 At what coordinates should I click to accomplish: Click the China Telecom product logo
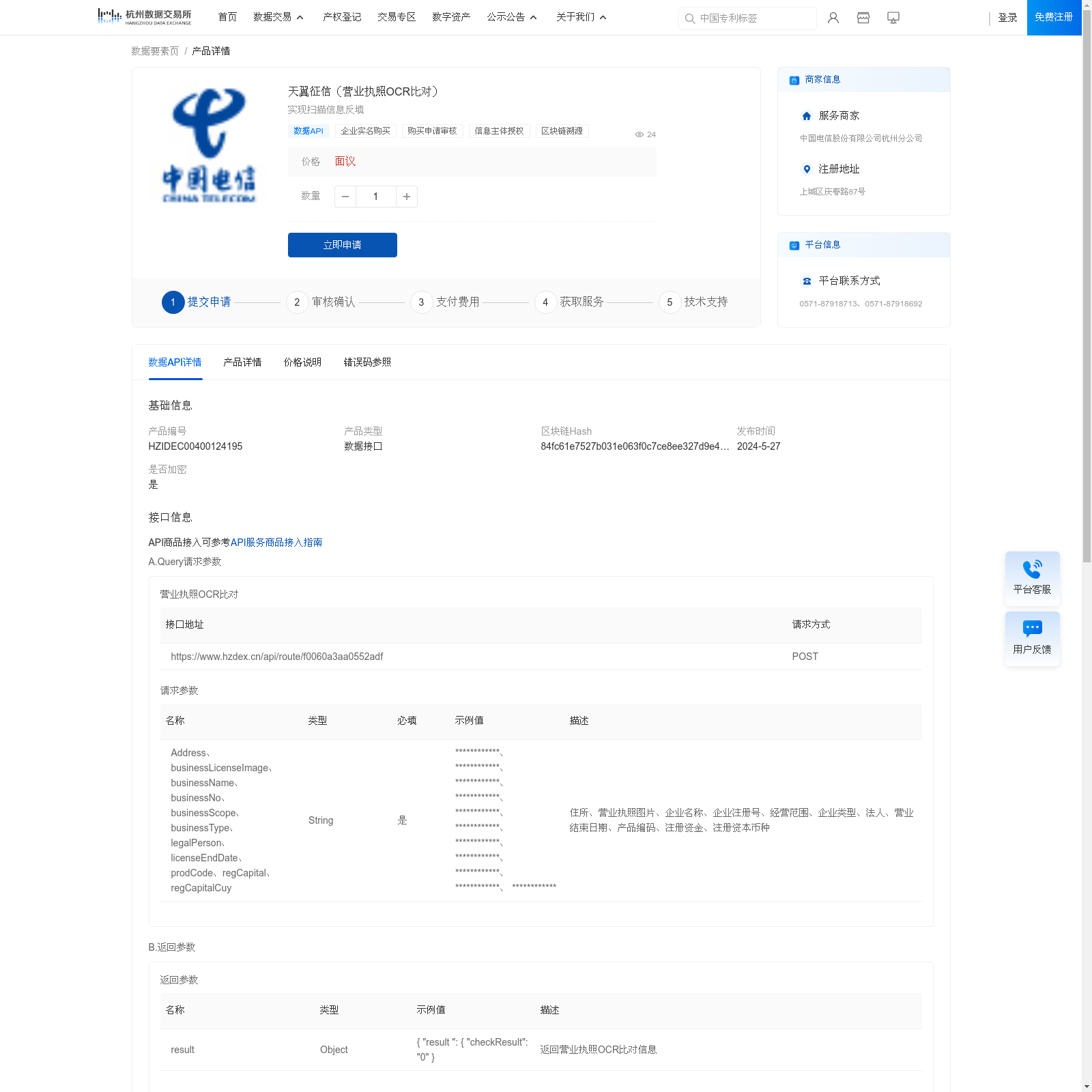209,145
